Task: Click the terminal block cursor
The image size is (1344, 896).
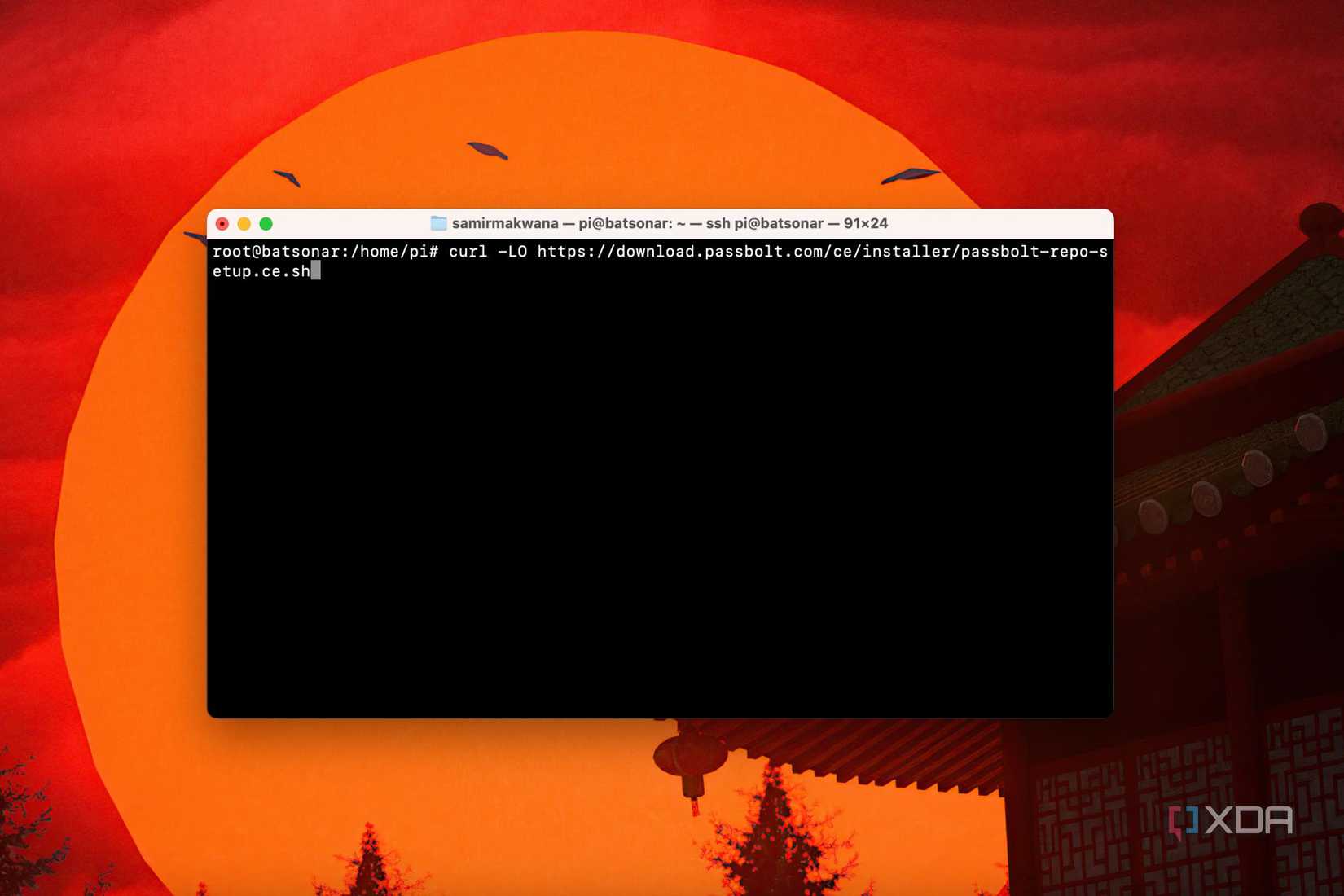Action: 315,271
